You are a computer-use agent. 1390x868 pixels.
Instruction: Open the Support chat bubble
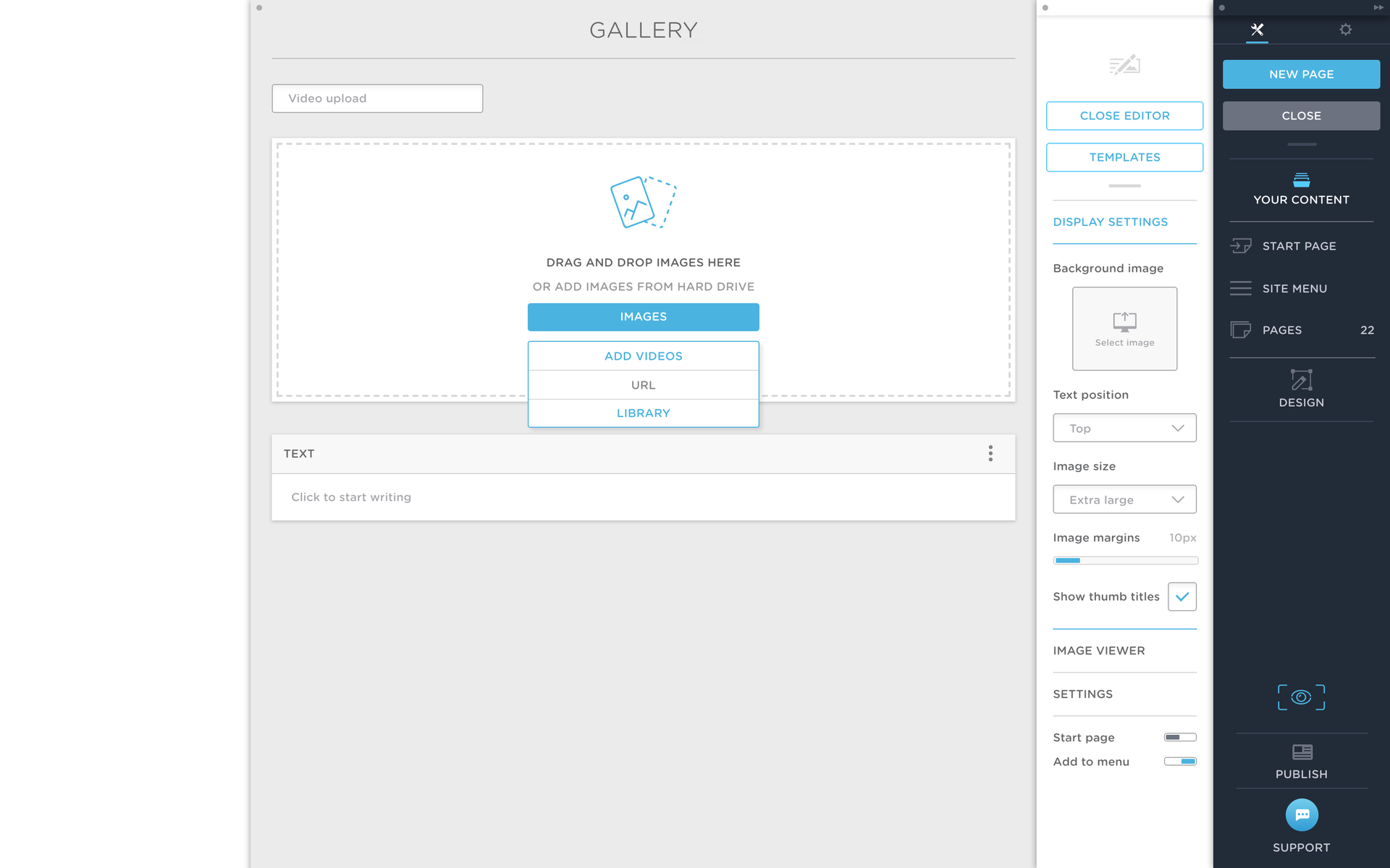tap(1302, 815)
